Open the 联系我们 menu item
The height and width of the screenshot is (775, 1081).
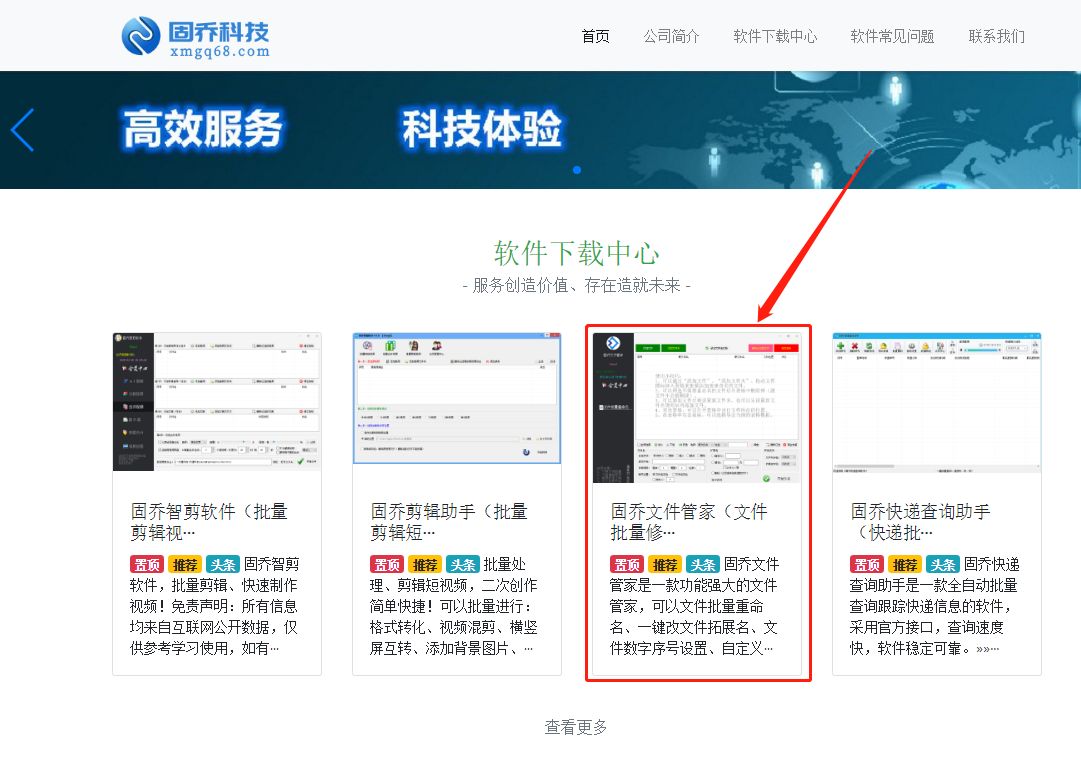click(996, 36)
